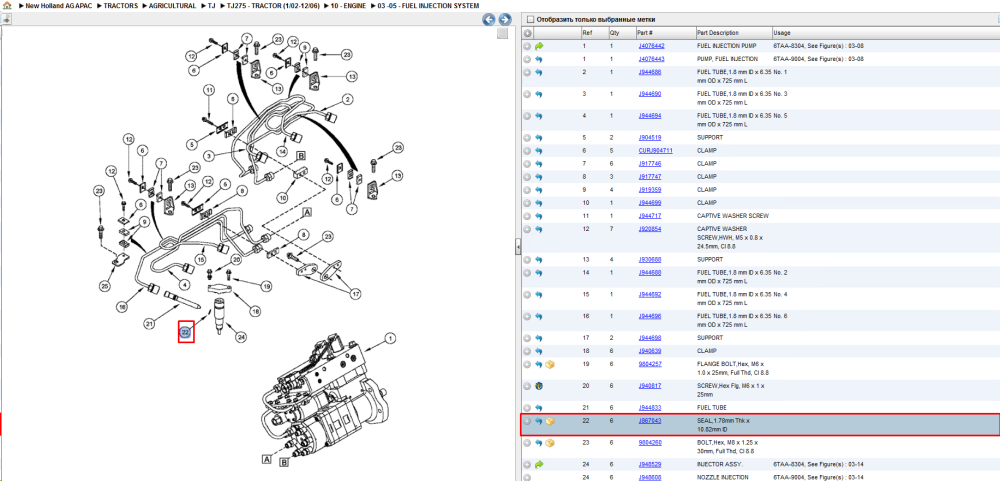The image size is (1000, 481).
Task: Click the globe icon in J940817 row
Action: click(x=539, y=386)
